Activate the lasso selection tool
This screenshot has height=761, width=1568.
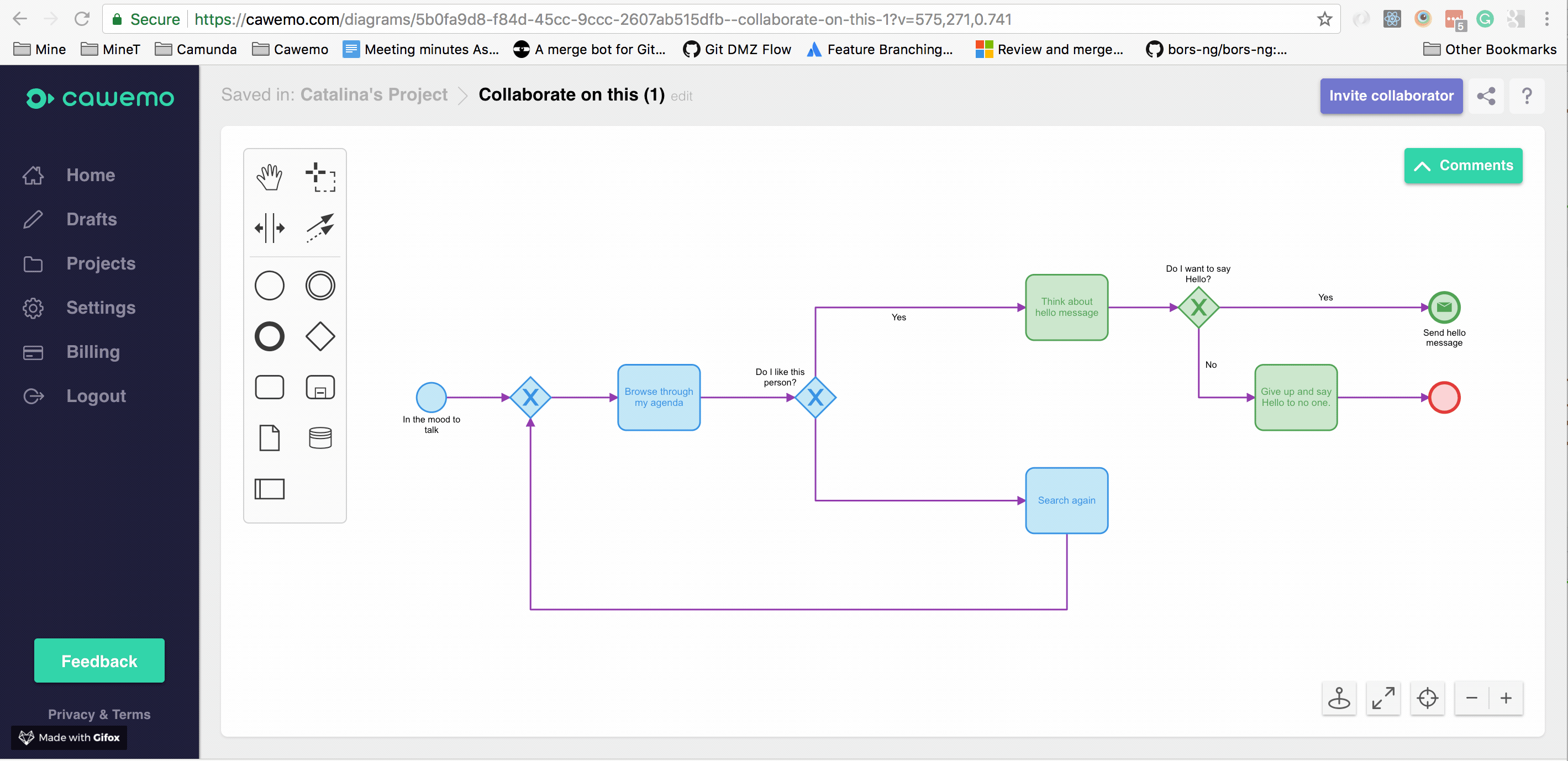coord(321,176)
